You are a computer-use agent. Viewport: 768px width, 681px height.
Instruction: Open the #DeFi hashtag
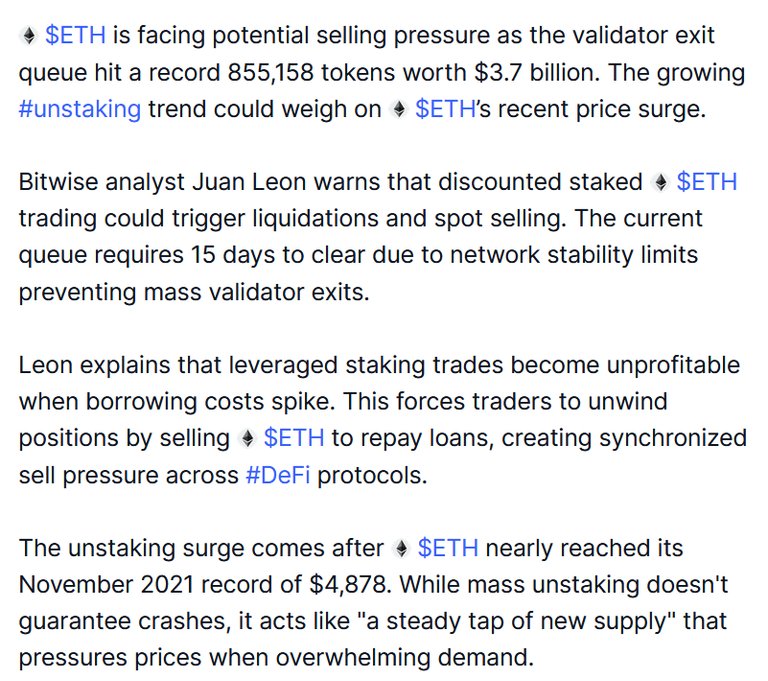[x=278, y=475]
